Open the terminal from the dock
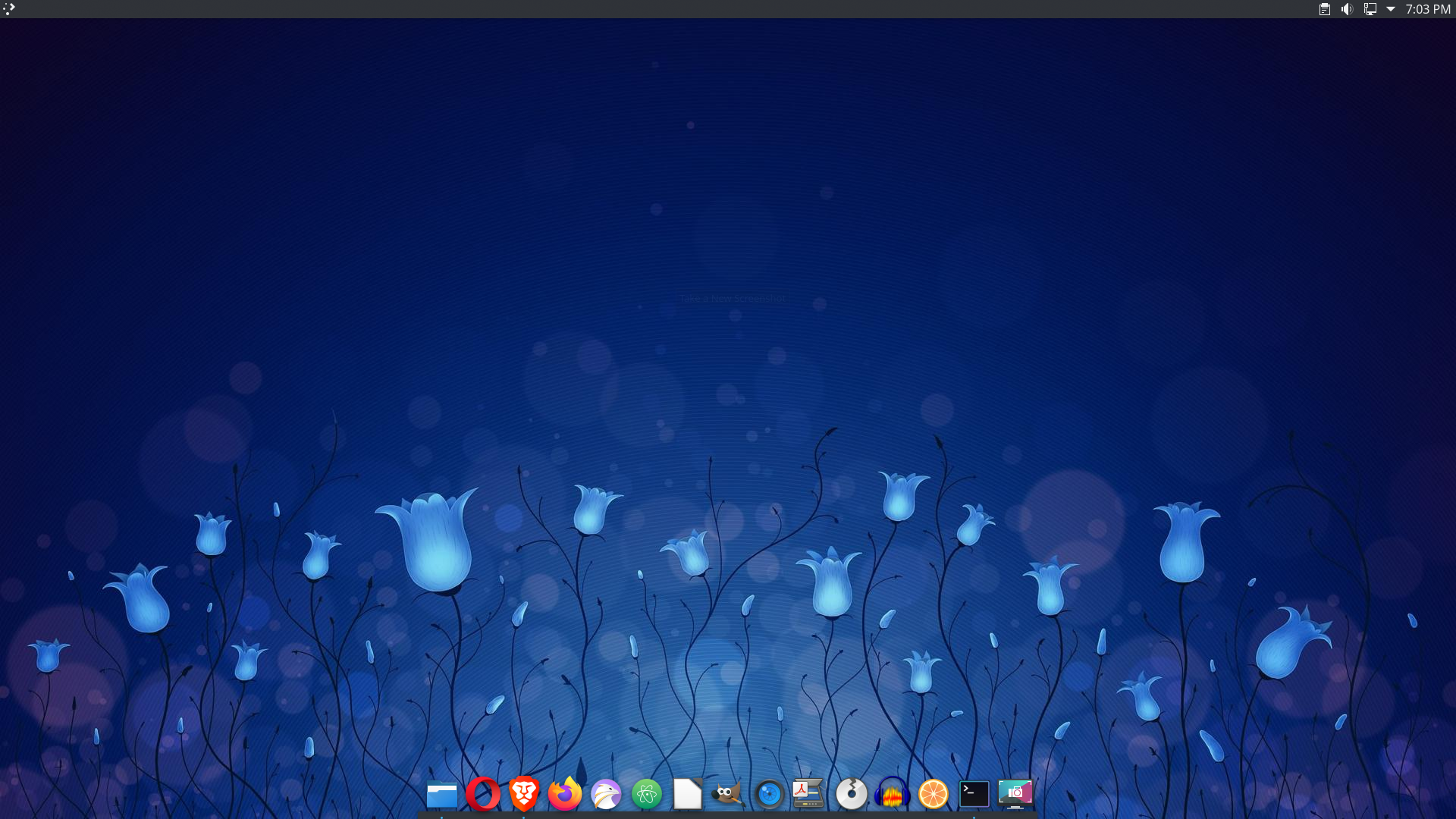Viewport: 1456px width, 819px height. [974, 794]
